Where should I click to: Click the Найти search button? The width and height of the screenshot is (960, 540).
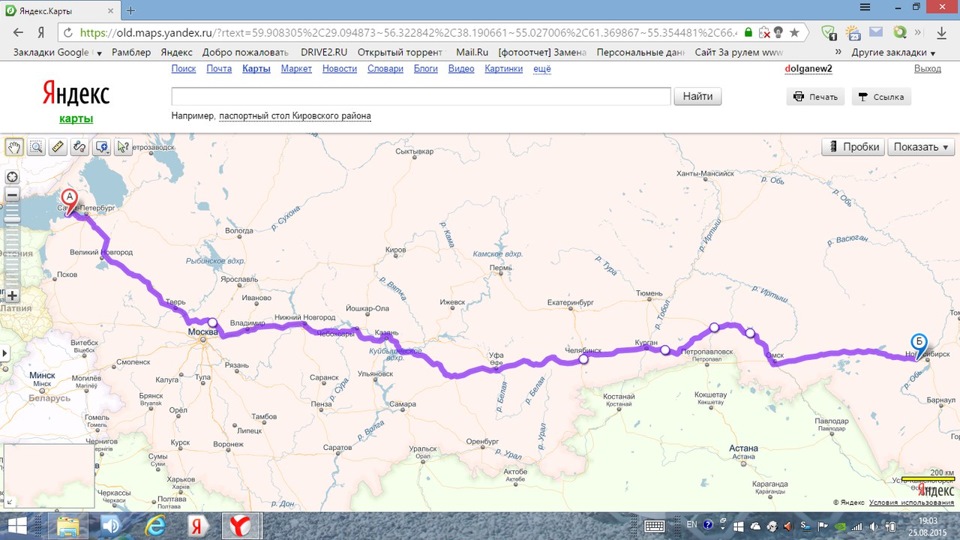tap(697, 96)
